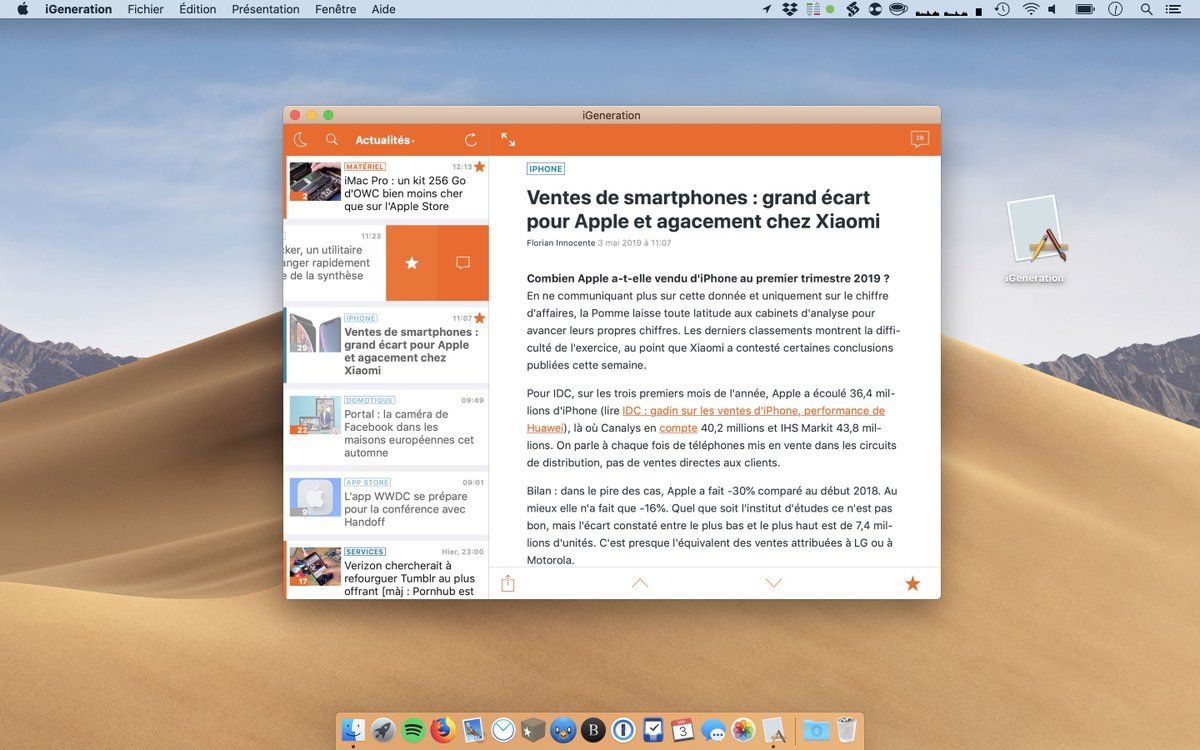
Task: Open the Présentation menu
Action: pos(265,9)
